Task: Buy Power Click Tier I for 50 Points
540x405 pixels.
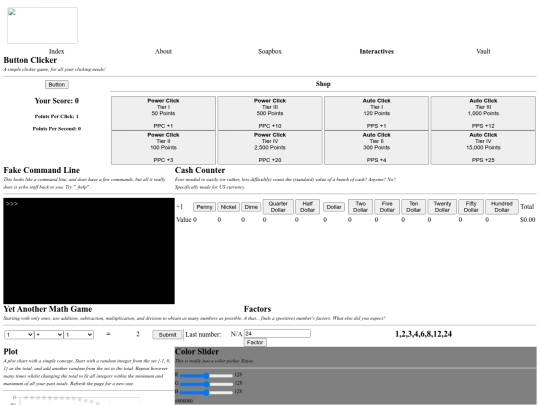Action: pyautogui.click(x=163, y=113)
